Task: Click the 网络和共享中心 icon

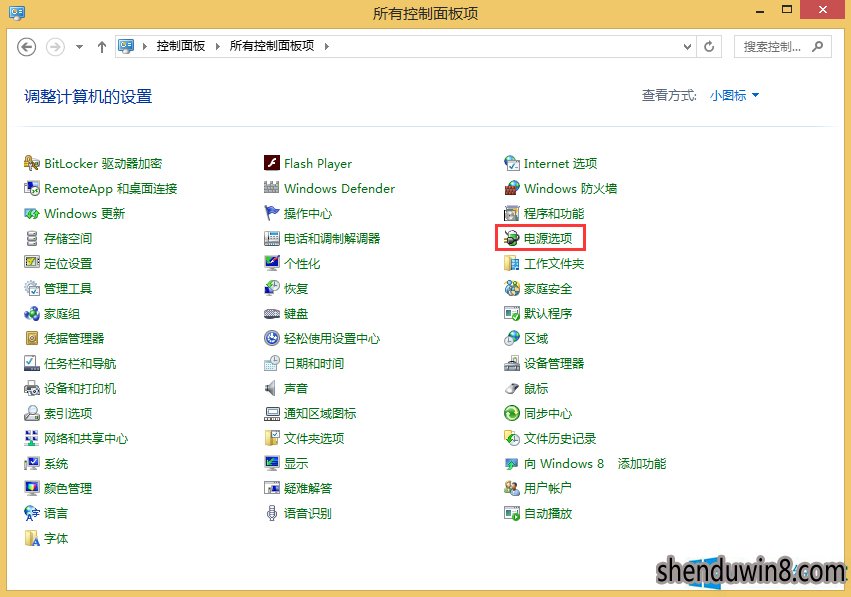Action: coord(31,438)
